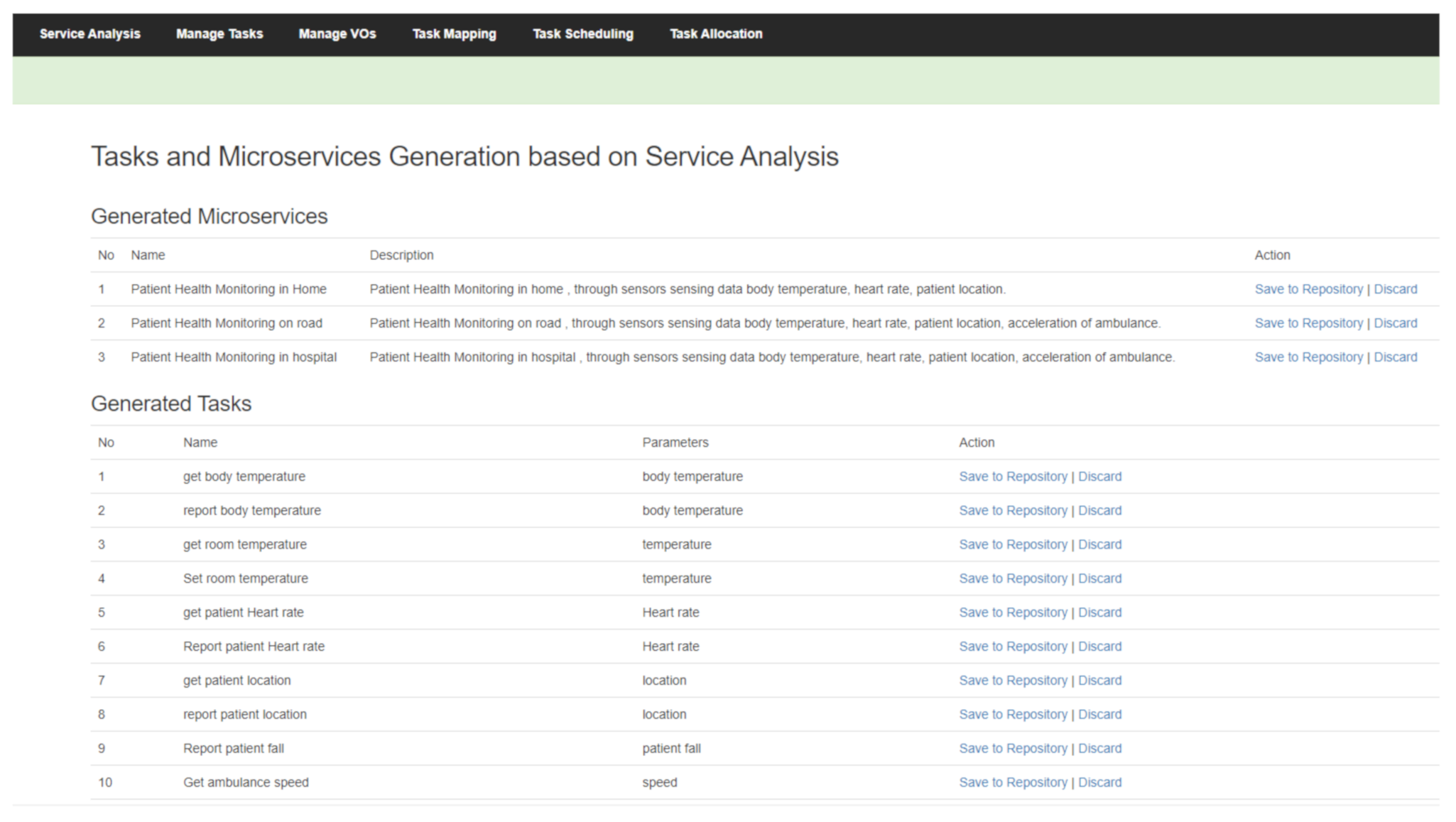Switch to Task Mapping page
The image size is (1456, 822).
click(x=454, y=34)
